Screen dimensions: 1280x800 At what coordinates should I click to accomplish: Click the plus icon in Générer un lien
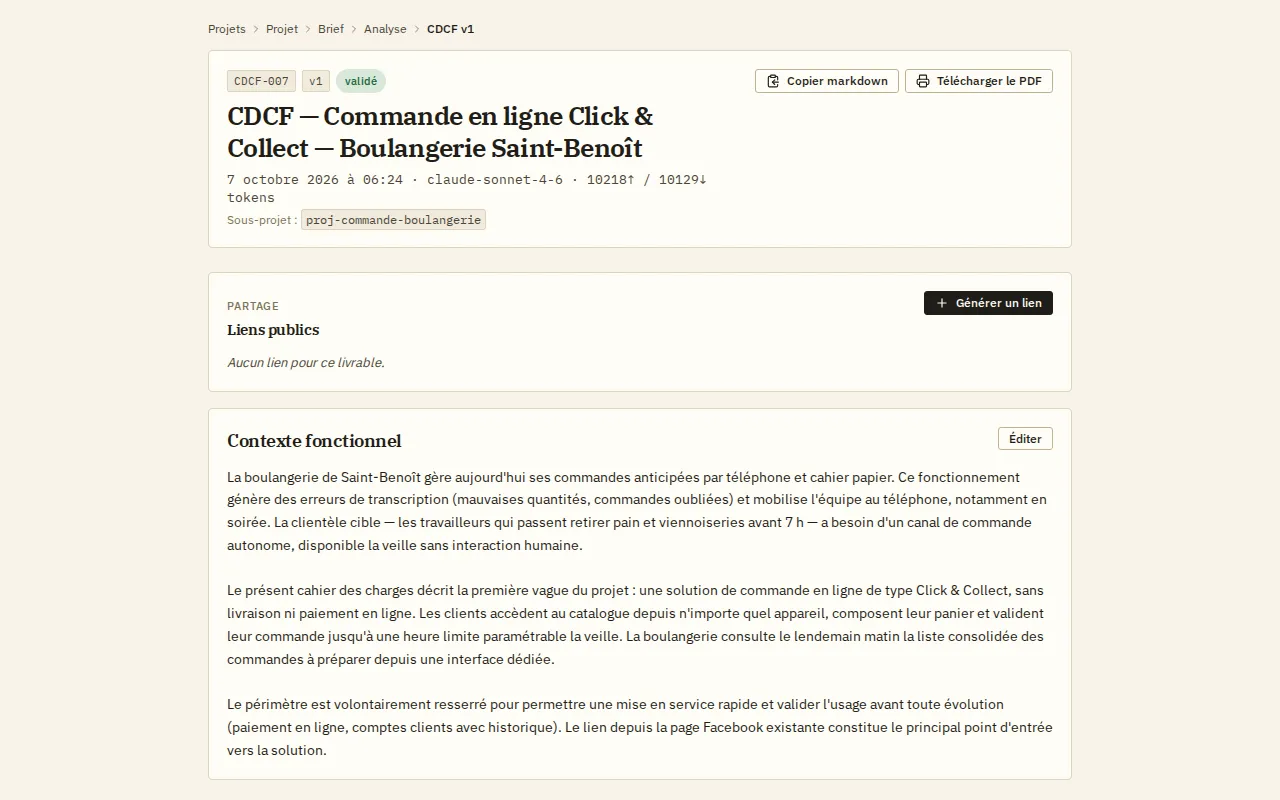pos(941,303)
